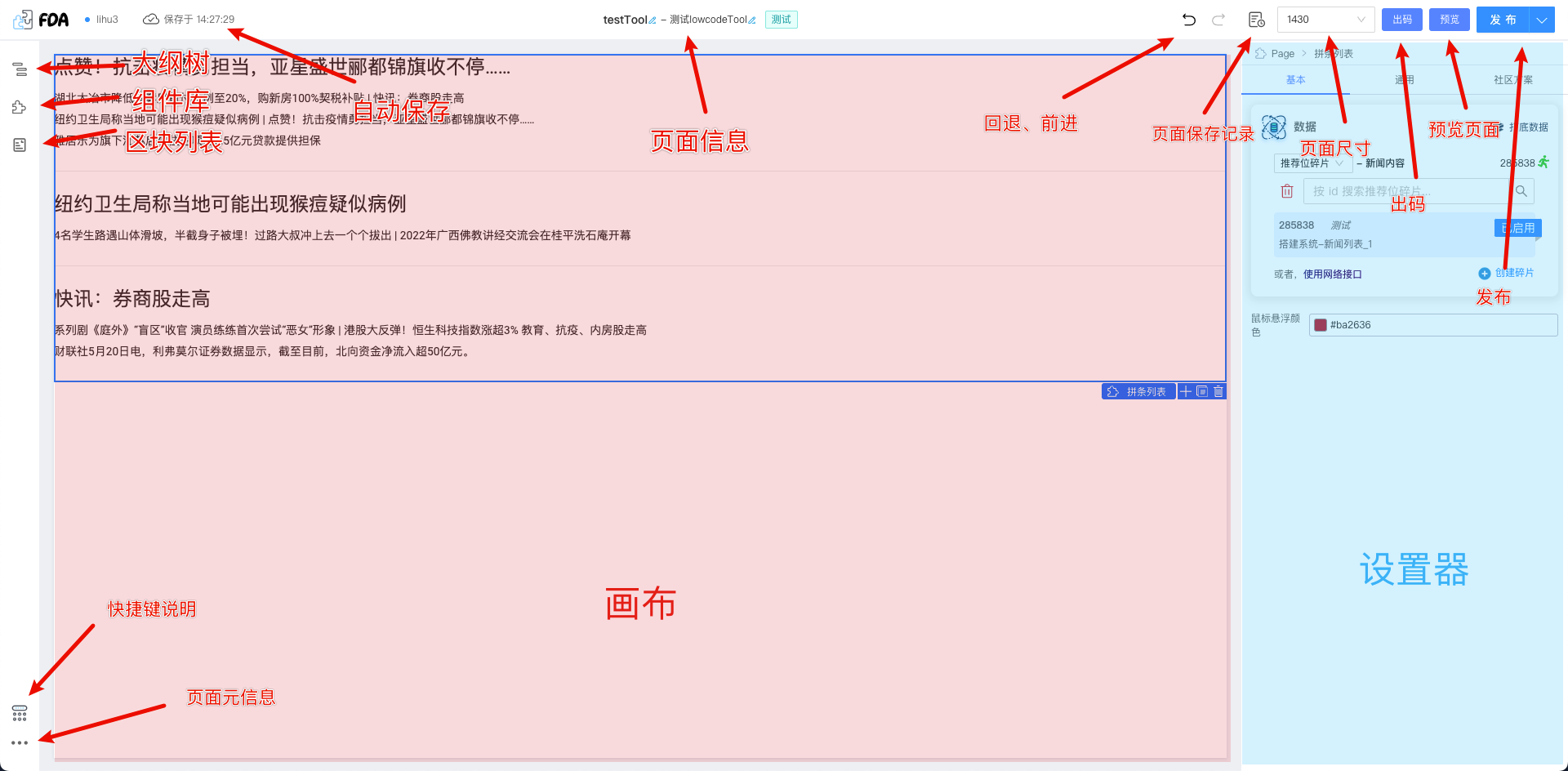Click the blue plus icon beside 创建碎片
Screen dimensions: 1568x771
(1485, 274)
